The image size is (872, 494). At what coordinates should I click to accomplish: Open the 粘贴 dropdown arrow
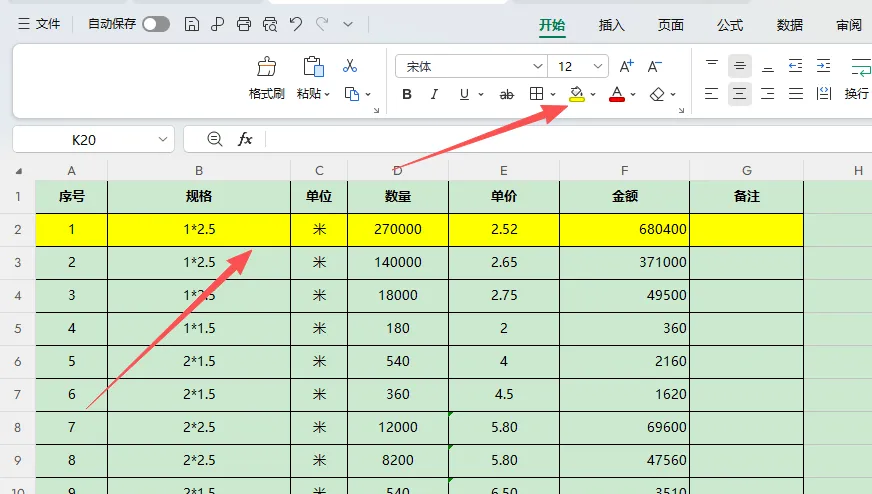[328, 94]
